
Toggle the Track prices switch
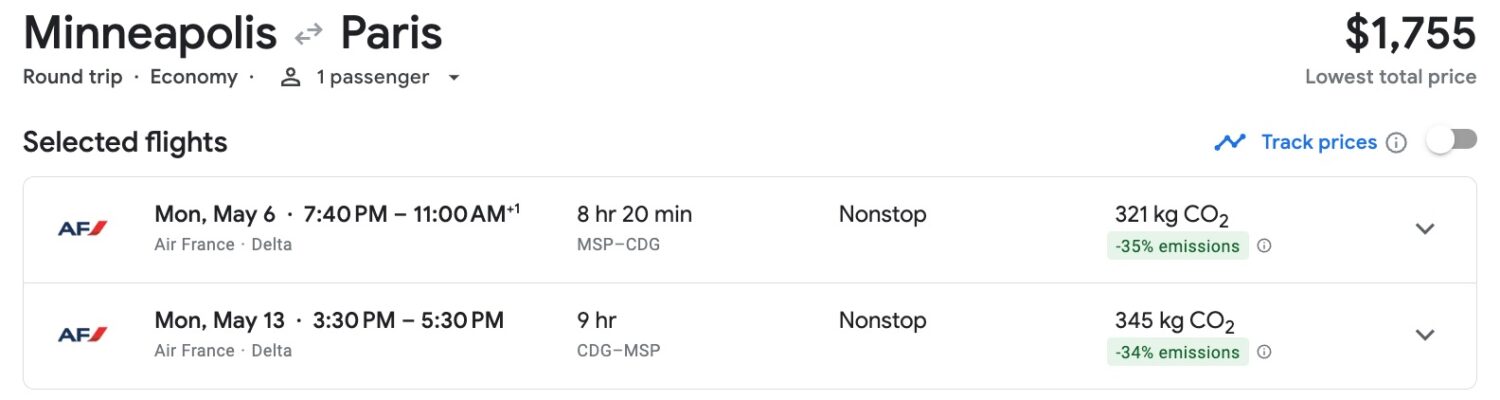1452,141
